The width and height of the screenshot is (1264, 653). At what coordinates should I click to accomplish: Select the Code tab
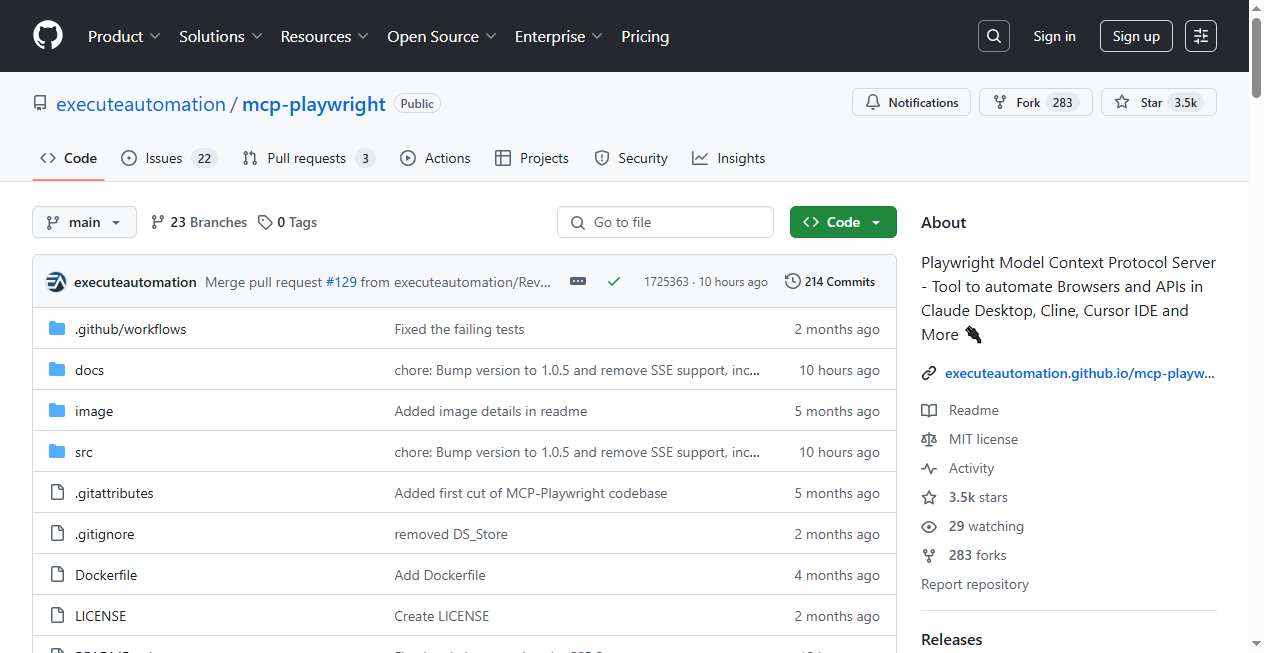pos(68,158)
